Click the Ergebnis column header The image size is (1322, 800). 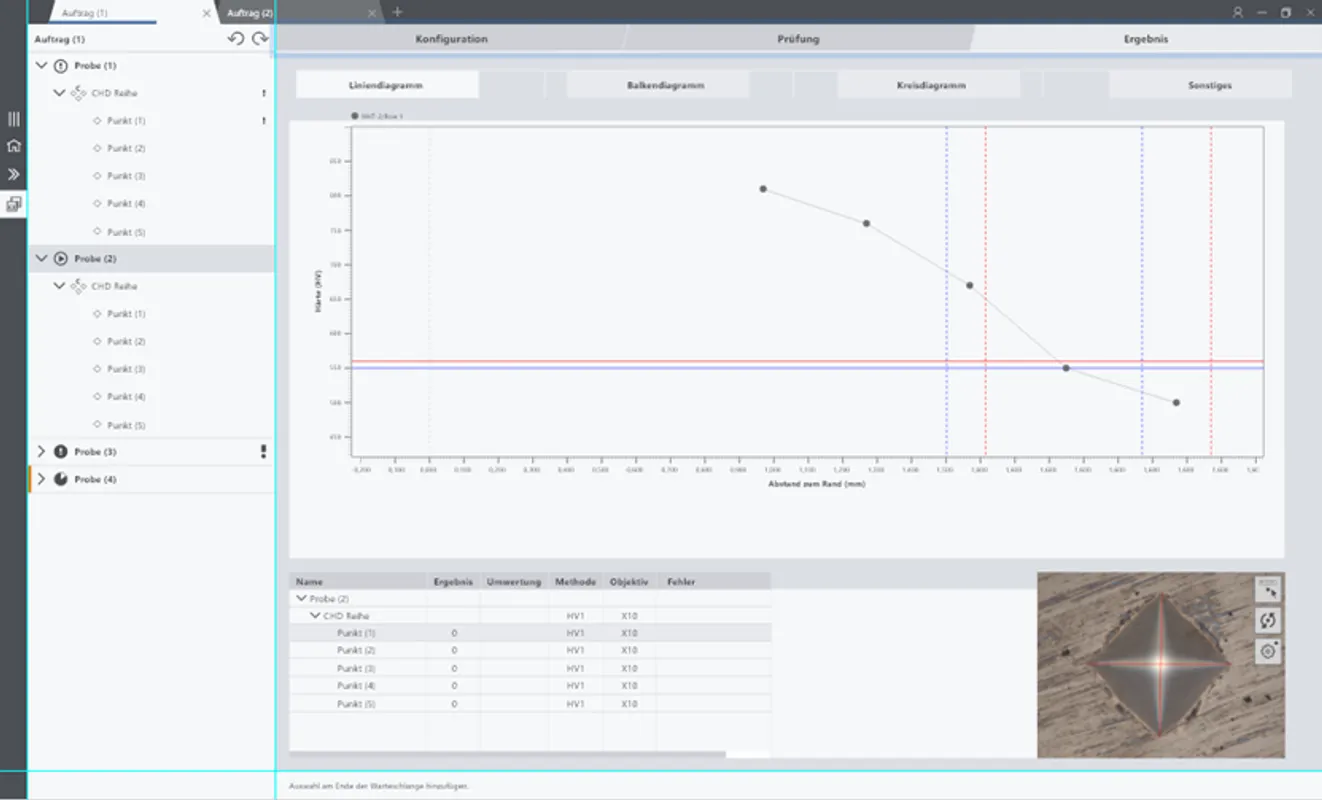click(453, 581)
